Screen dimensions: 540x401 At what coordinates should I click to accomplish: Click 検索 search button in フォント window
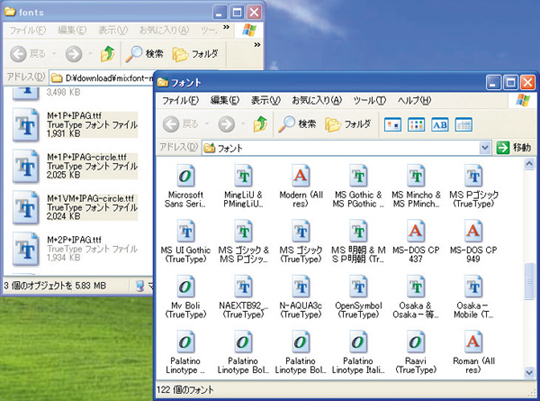(297, 124)
